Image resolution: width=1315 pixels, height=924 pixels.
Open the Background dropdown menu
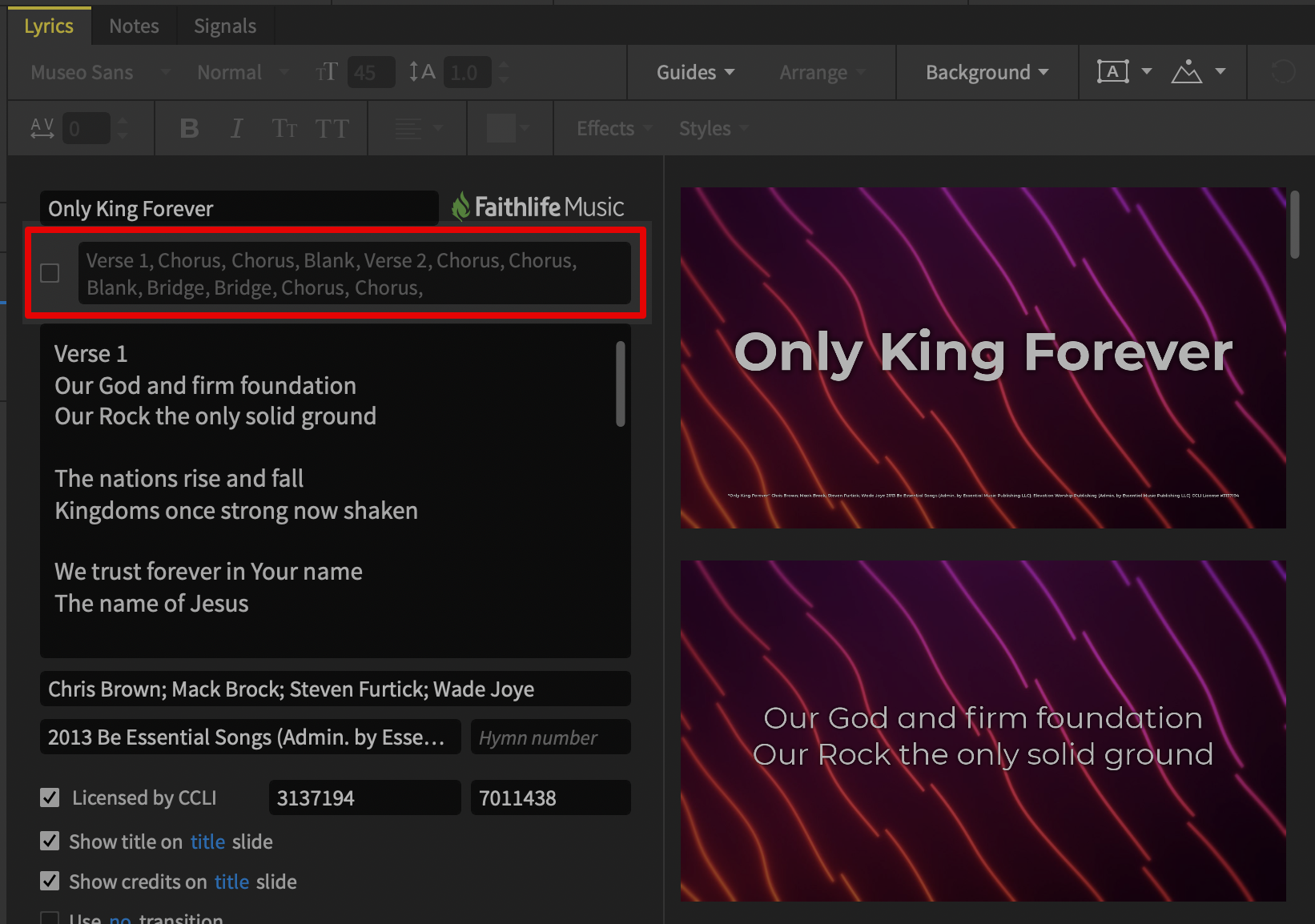[986, 72]
